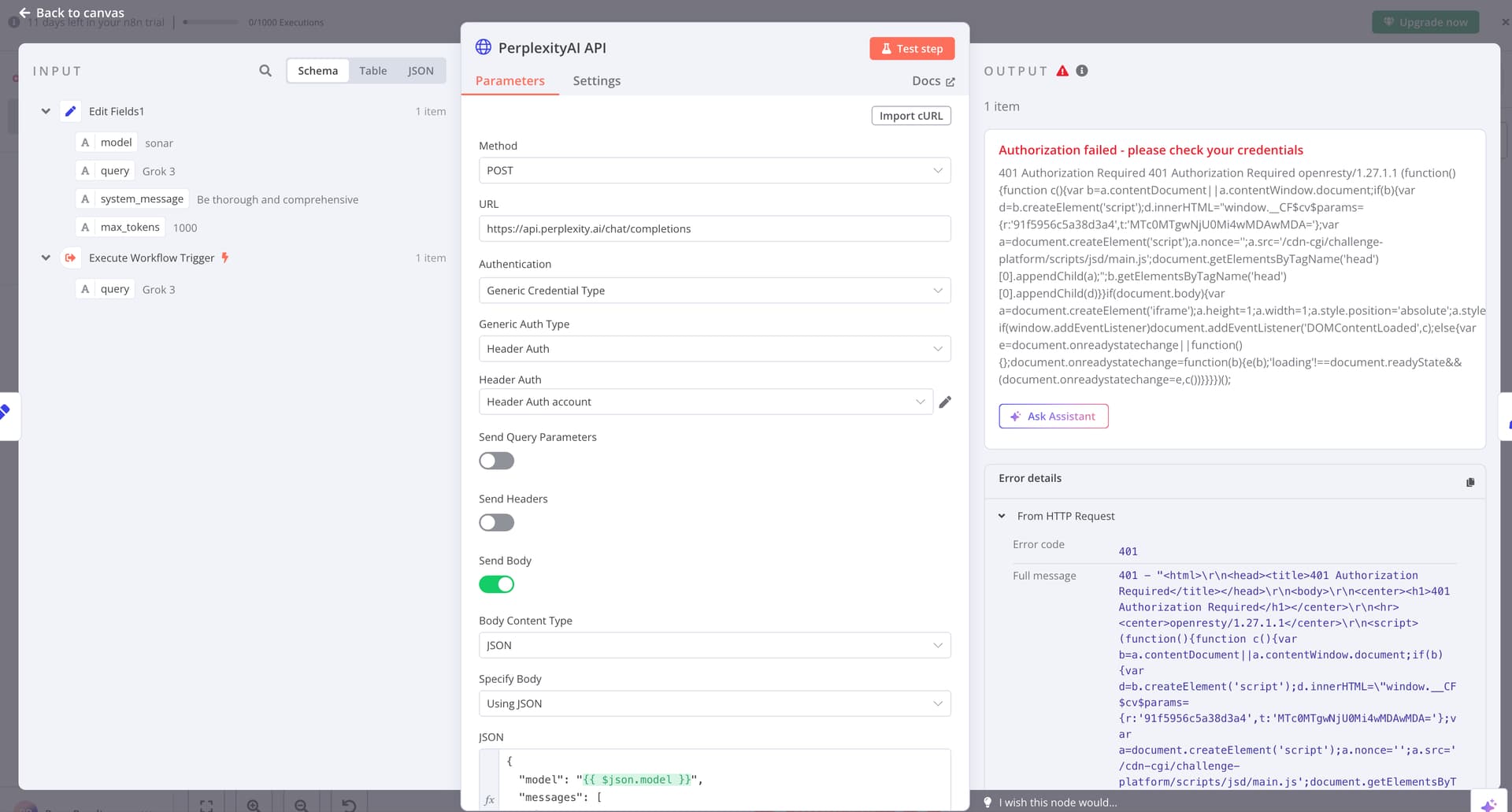Click the Test step button
The width and height of the screenshot is (1512, 812).
pos(912,48)
